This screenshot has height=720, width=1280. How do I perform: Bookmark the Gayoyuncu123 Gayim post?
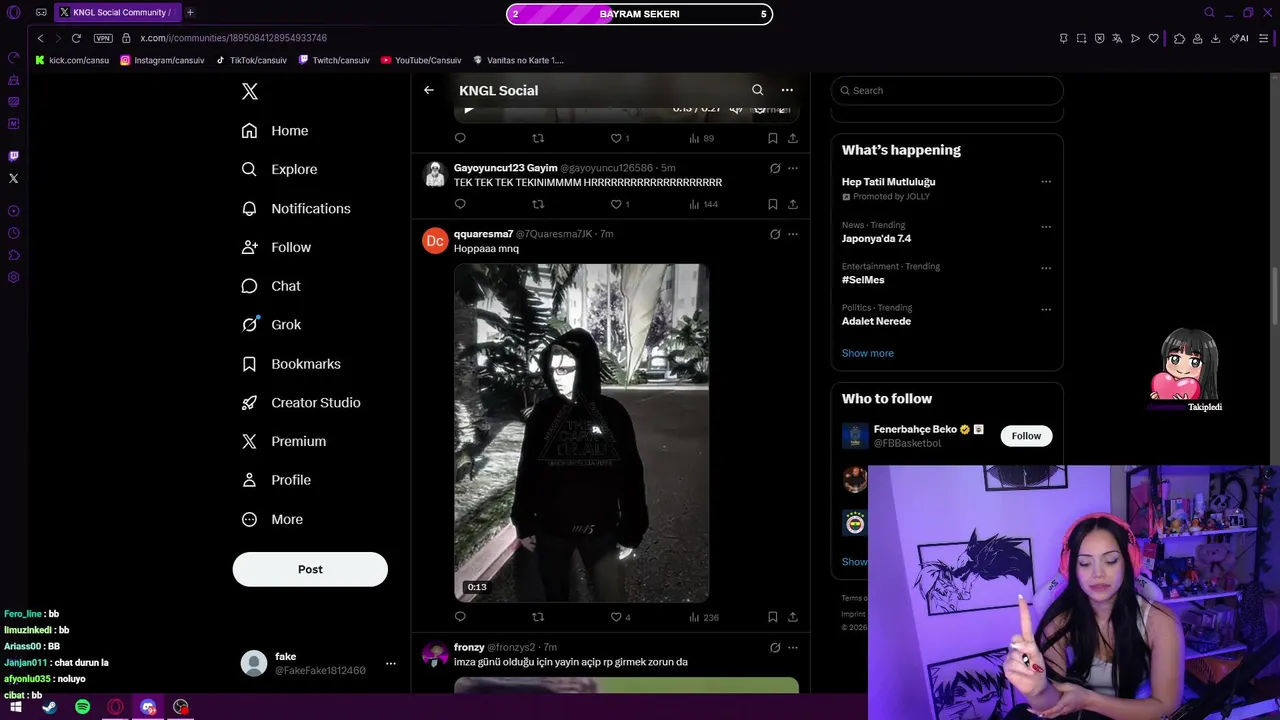click(773, 204)
